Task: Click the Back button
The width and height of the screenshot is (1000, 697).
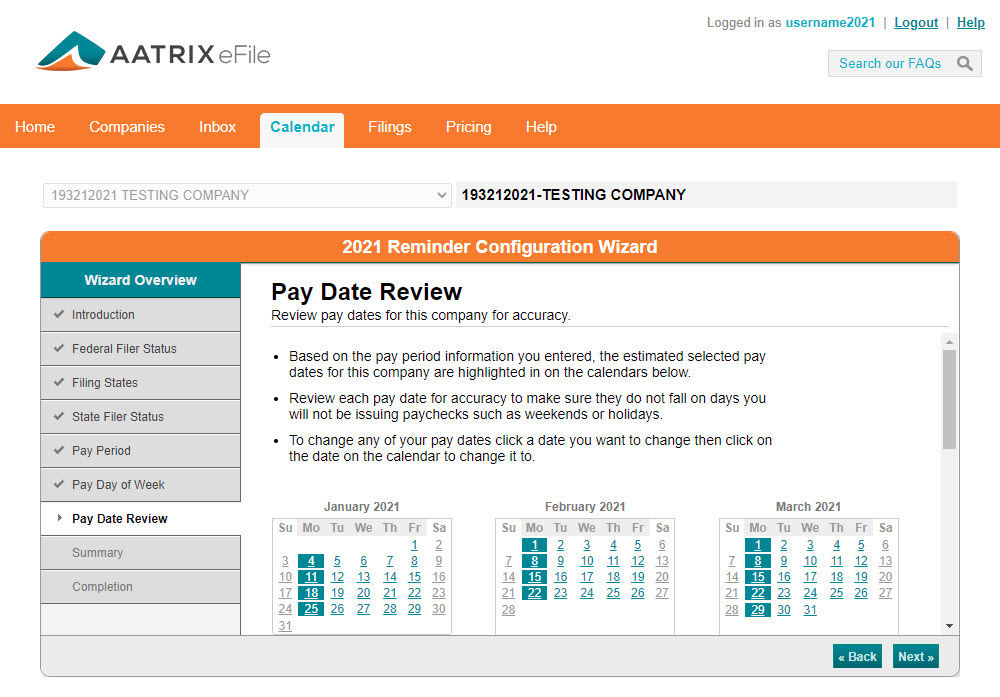Action: [x=857, y=657]
